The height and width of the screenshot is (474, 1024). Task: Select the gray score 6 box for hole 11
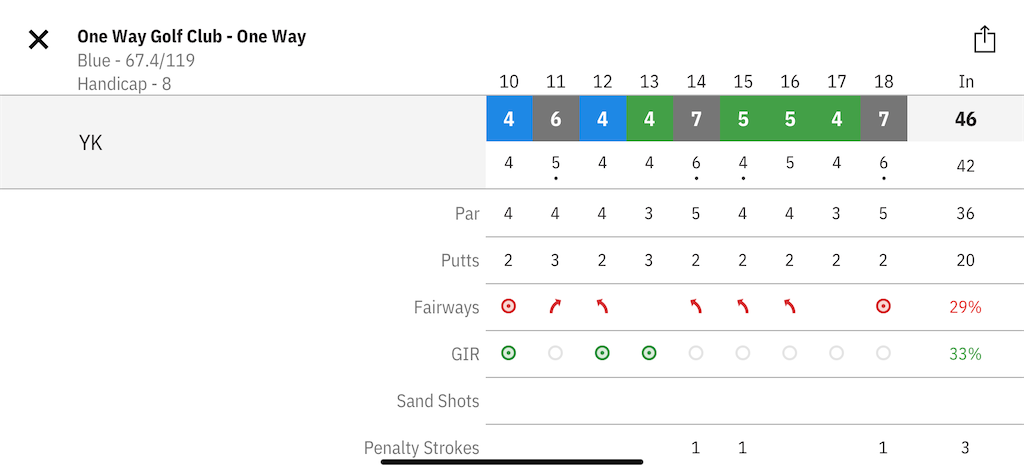pos(556,119)
